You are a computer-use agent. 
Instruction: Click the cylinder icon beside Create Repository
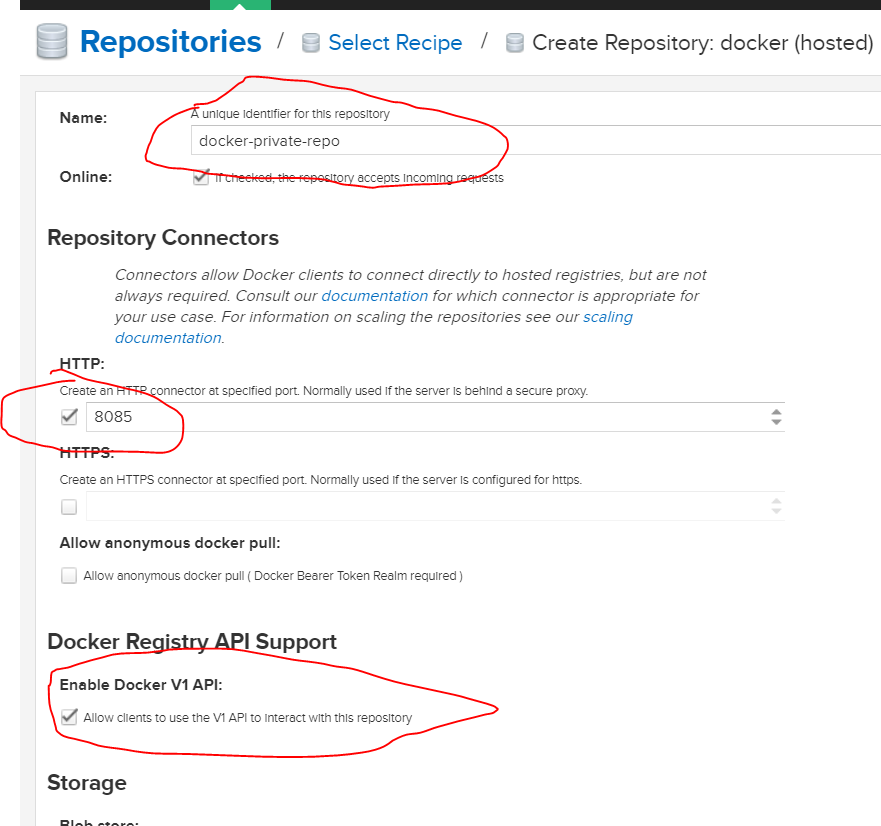click(x=514, y=42)
